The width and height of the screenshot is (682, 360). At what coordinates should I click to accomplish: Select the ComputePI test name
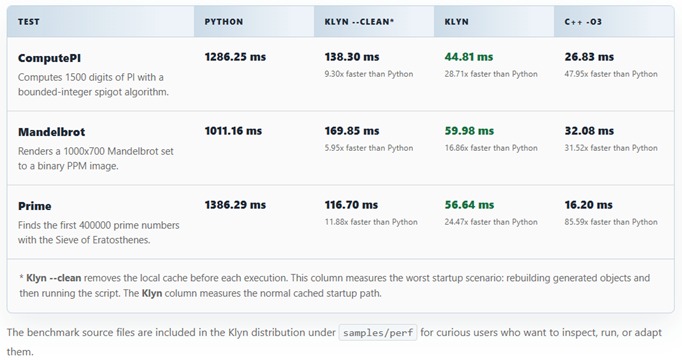tap(49, 58)
